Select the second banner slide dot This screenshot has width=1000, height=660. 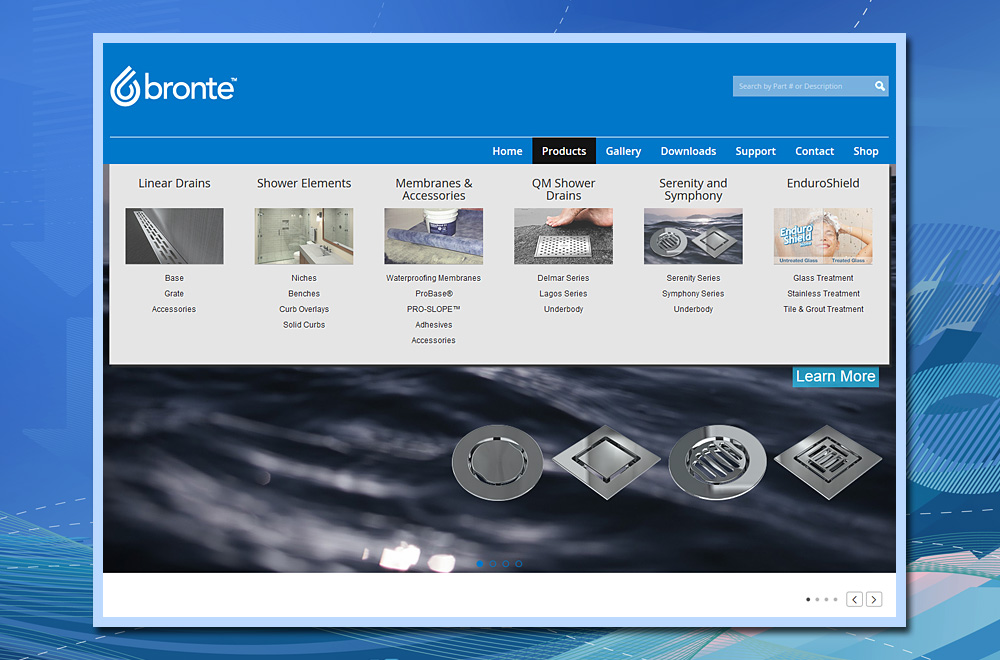click(x=492, y=564)
